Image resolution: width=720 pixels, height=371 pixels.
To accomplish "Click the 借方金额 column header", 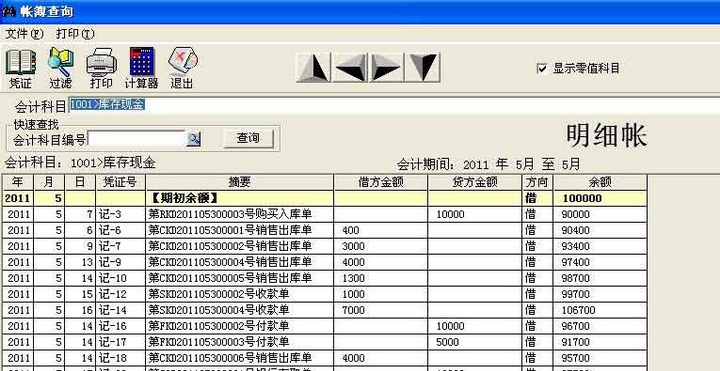I will (381, 182).
